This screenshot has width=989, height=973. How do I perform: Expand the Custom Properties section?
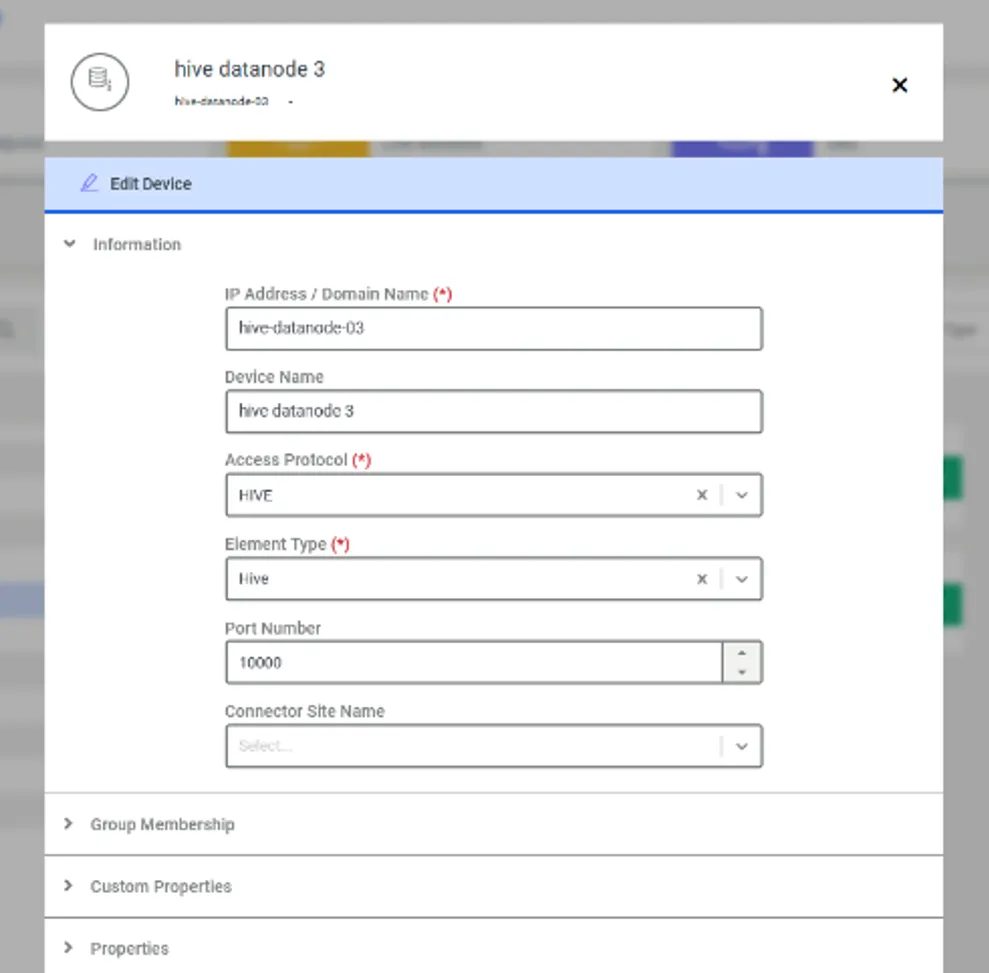(494, 886)
